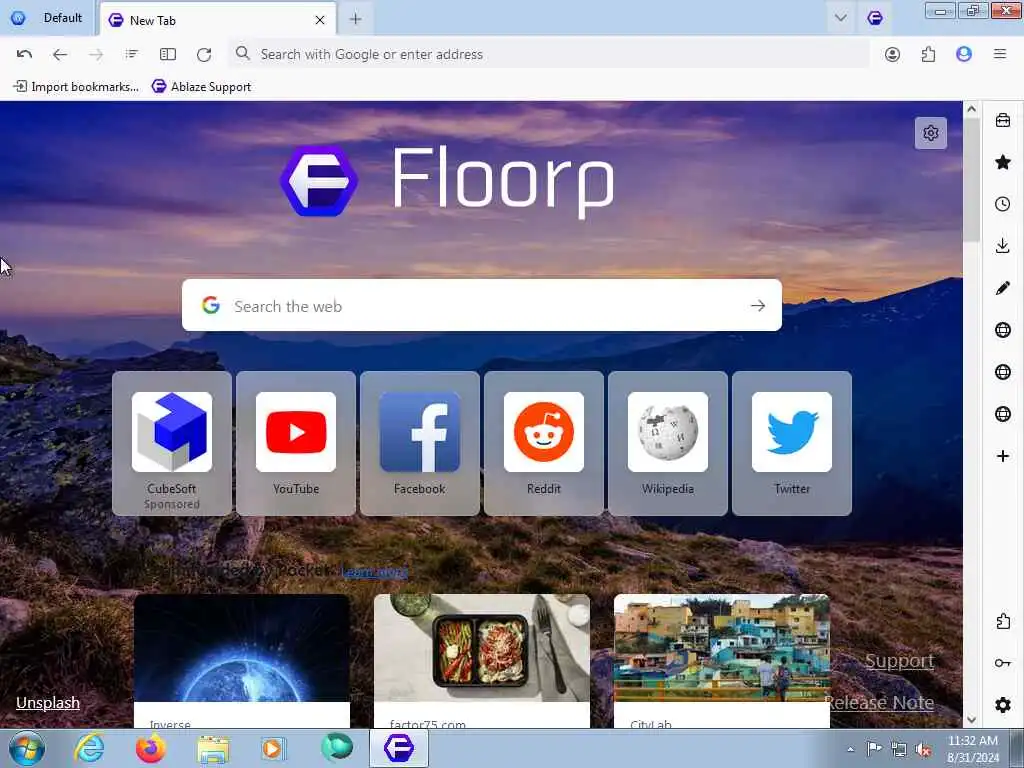Toggle the sidebar panel icon in toolbar

(x=168, y=54)
